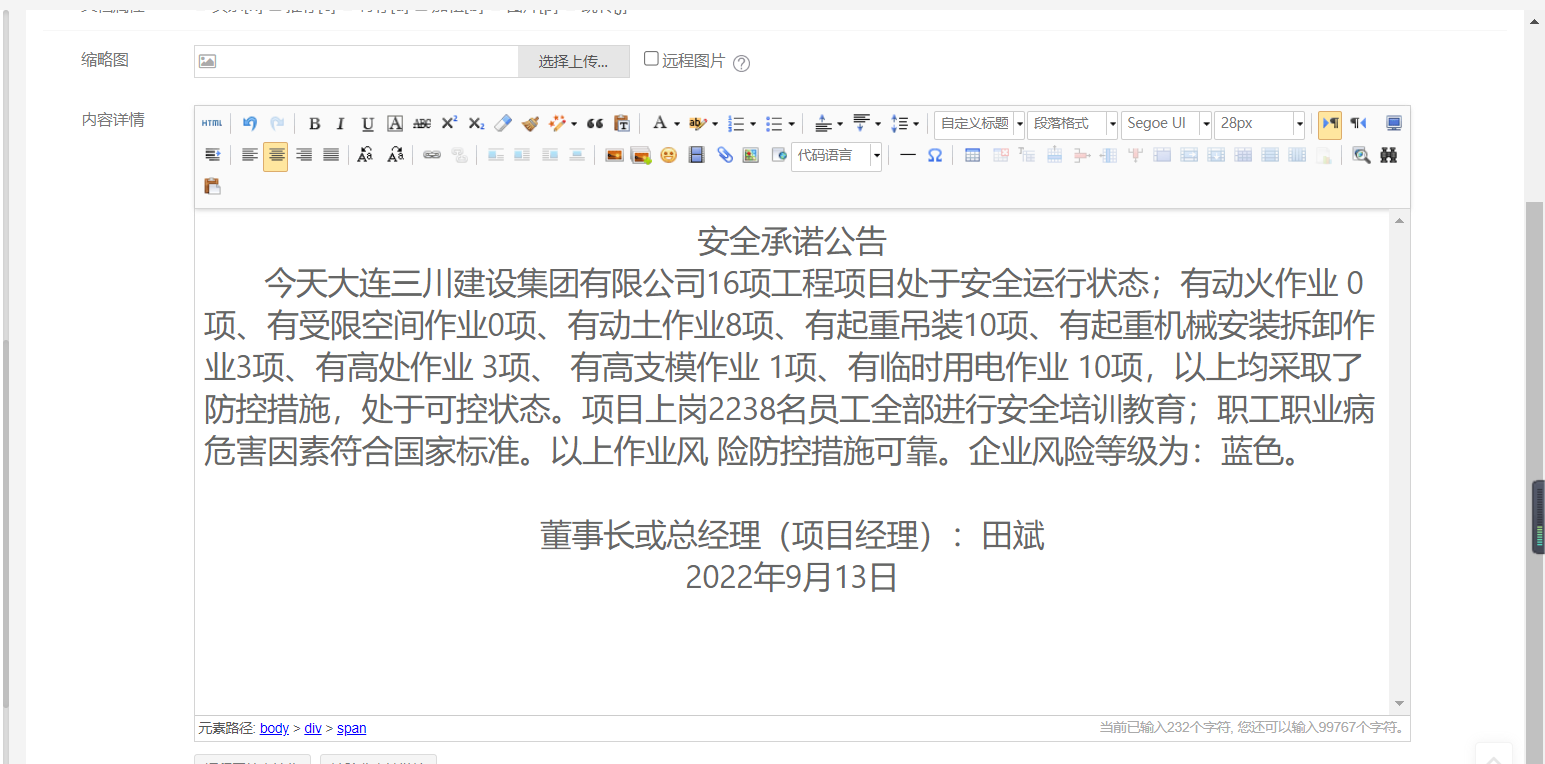Toggle the character border icon
The image size is (1545, 764).
click(x=395, y=123)
